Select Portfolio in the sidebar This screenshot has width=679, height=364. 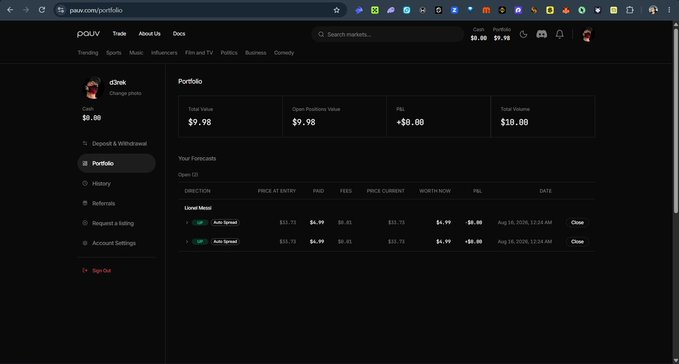pyautogui.click(x=116, y=163)
